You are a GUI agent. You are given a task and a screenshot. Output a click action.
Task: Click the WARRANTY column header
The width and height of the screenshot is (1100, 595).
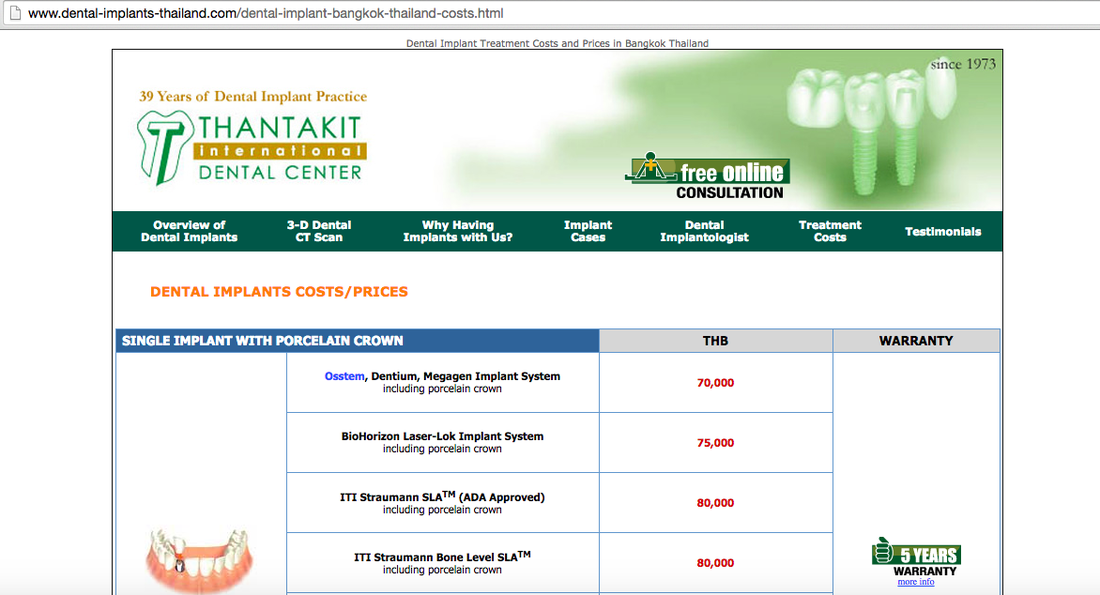point(915,341)
